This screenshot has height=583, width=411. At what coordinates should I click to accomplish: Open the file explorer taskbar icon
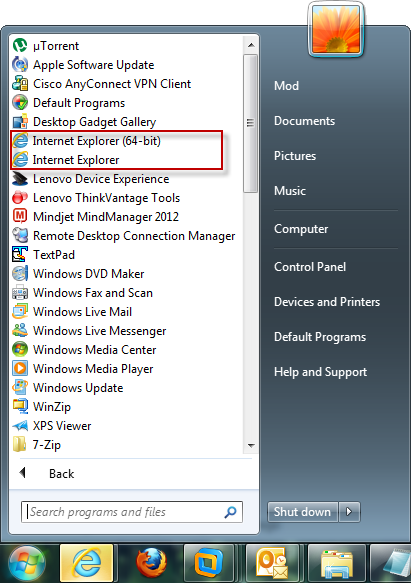tap(337, 564)
